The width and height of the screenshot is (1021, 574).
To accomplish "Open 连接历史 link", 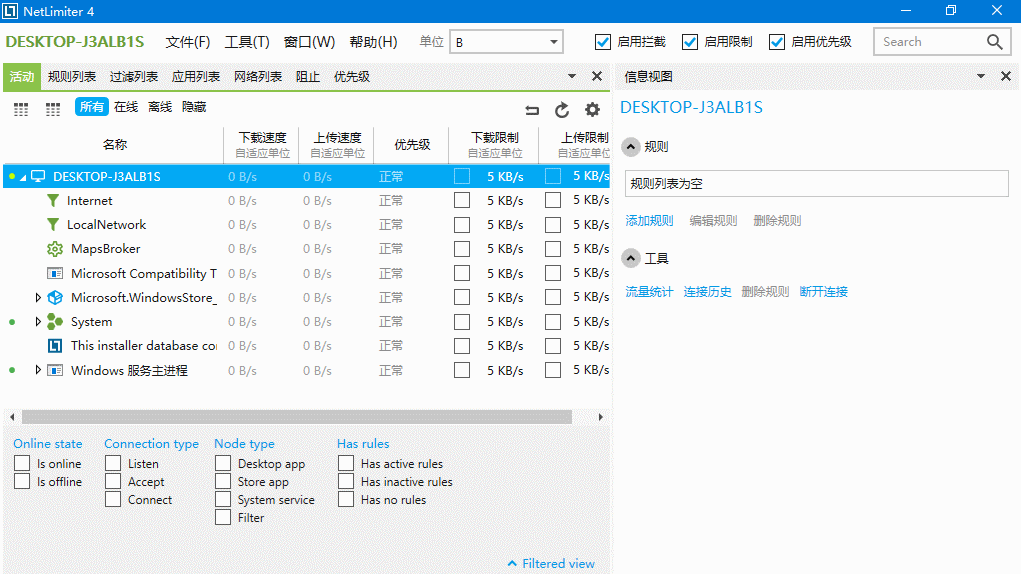I will (707, 292).
